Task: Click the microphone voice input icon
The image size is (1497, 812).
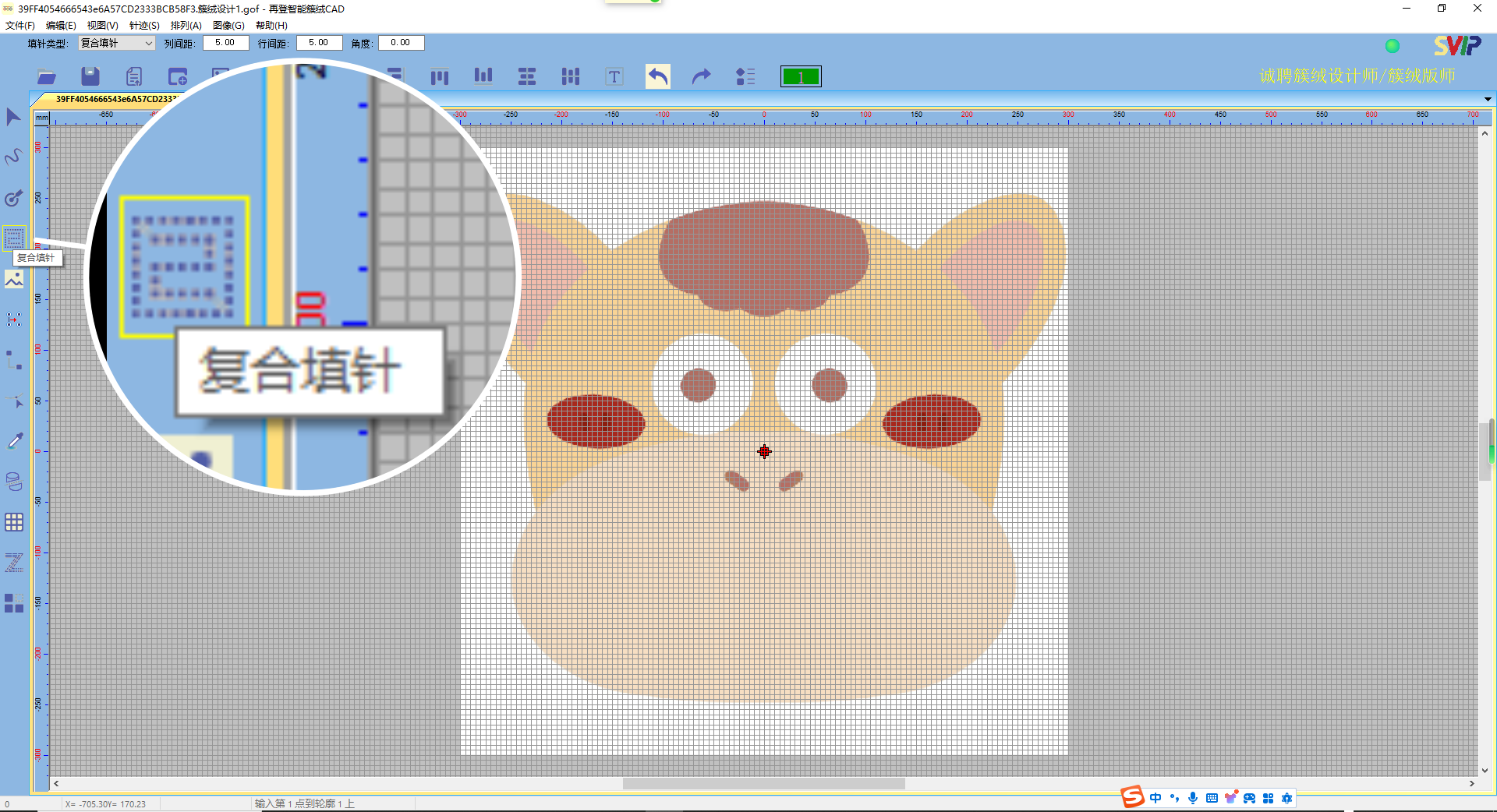Action: (x=1193, y=798)
